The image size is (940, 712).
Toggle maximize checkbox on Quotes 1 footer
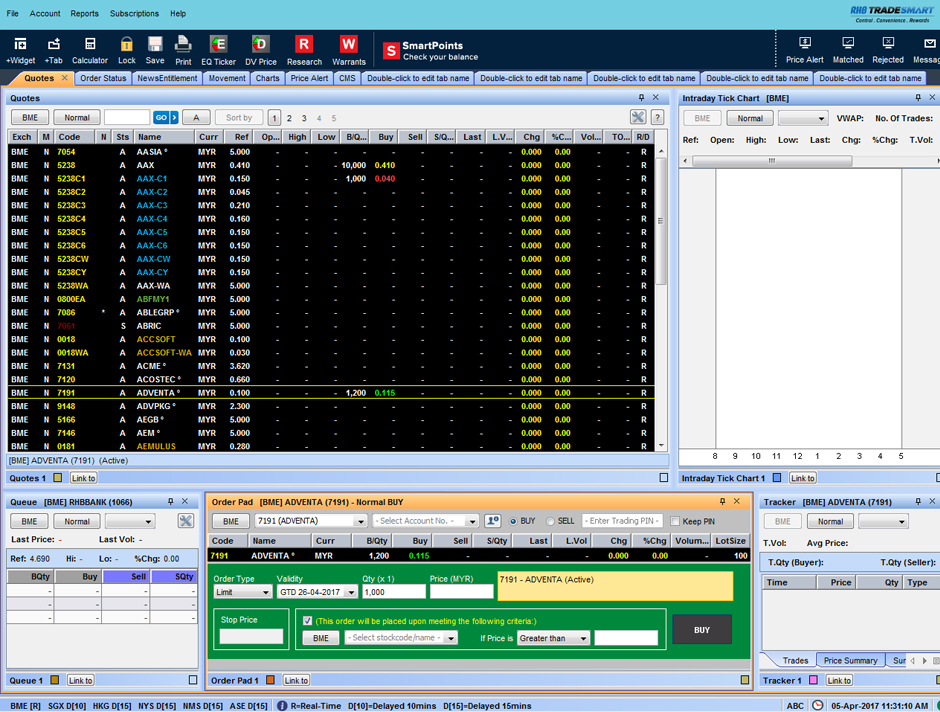point(664,478)
